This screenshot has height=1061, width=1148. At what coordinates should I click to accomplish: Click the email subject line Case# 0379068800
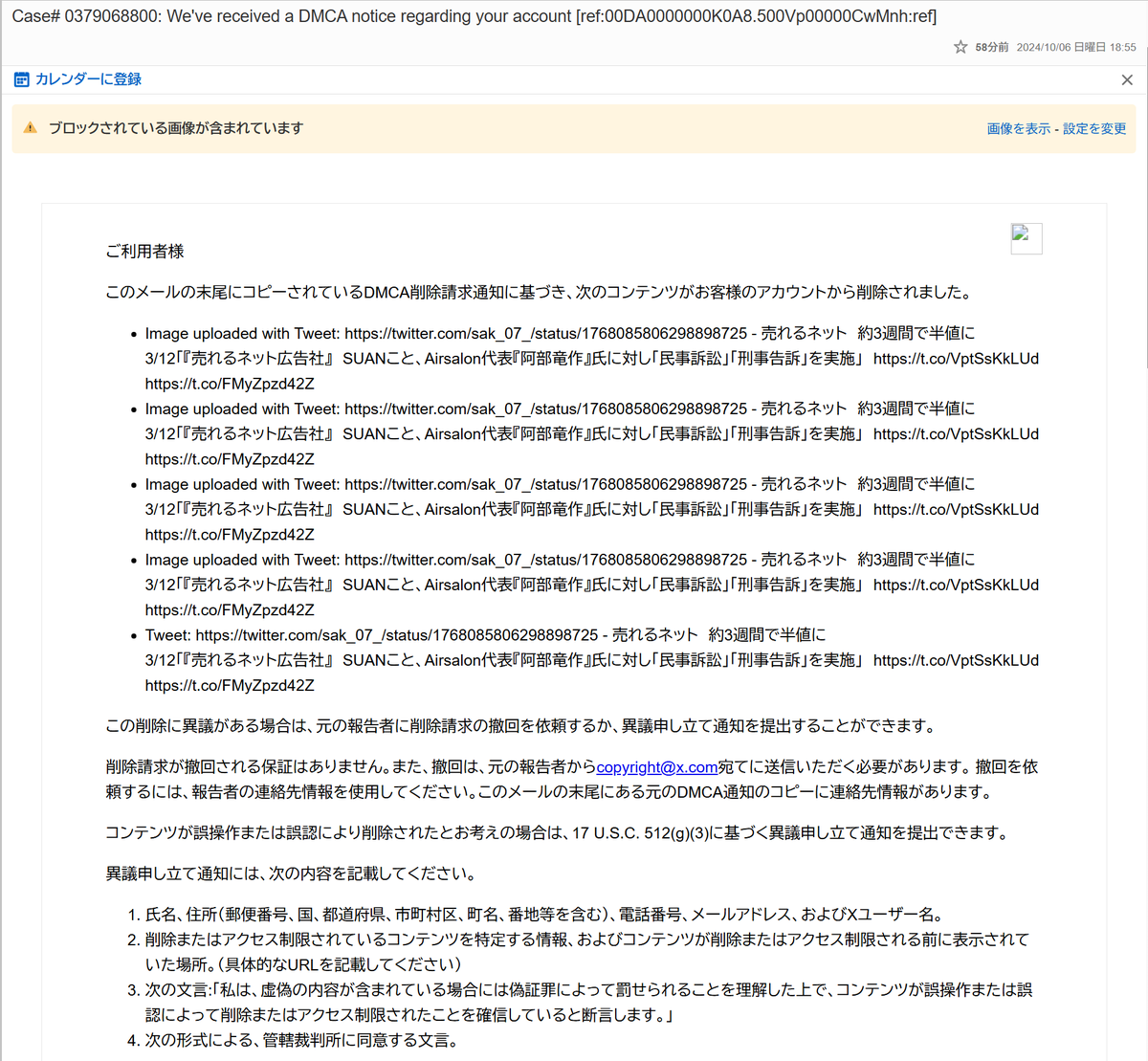(x=475, y=16)
